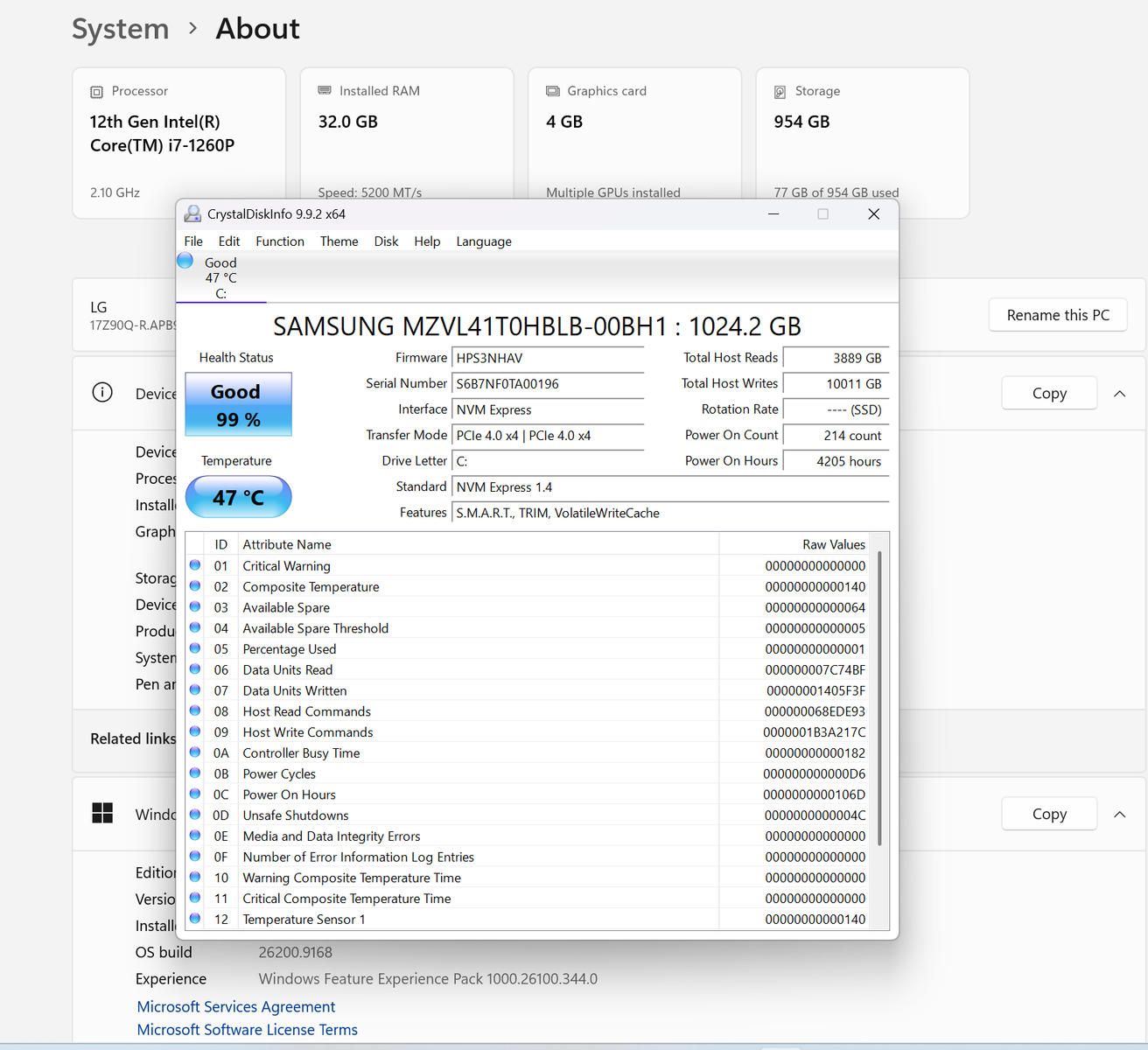The height and width of the screenshot is (1050, 1148).
Task: Click the Interface field NVM Express
Action: pyautogui.click(x=548, y=409)
